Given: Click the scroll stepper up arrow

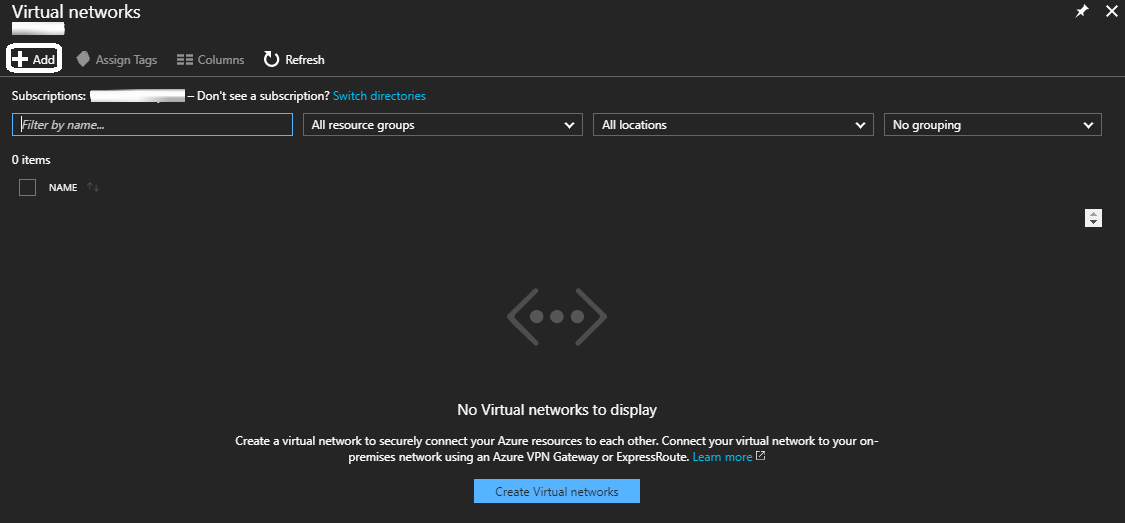Looking at the screenshot, I should (1093, 213).
